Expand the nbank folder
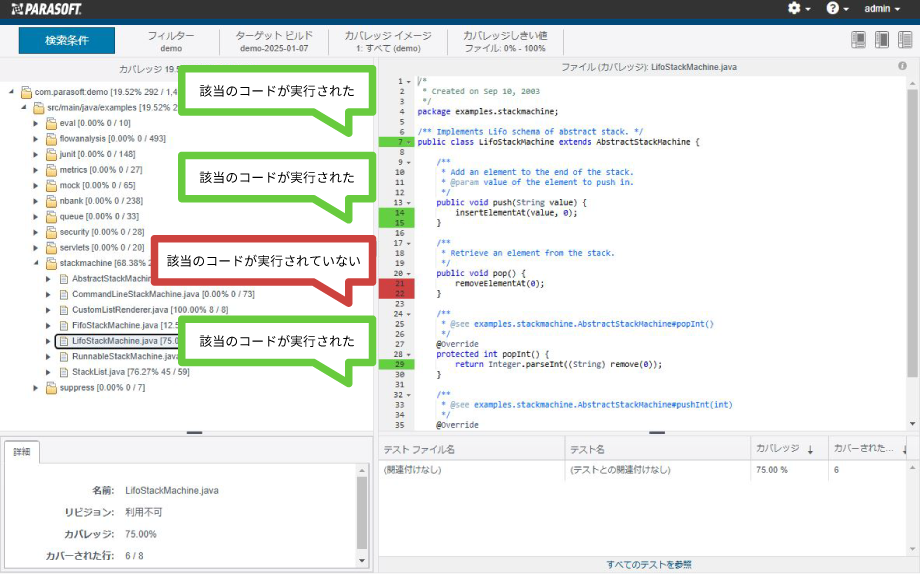This screenshot has height=574, width=920. click(36, 201)
